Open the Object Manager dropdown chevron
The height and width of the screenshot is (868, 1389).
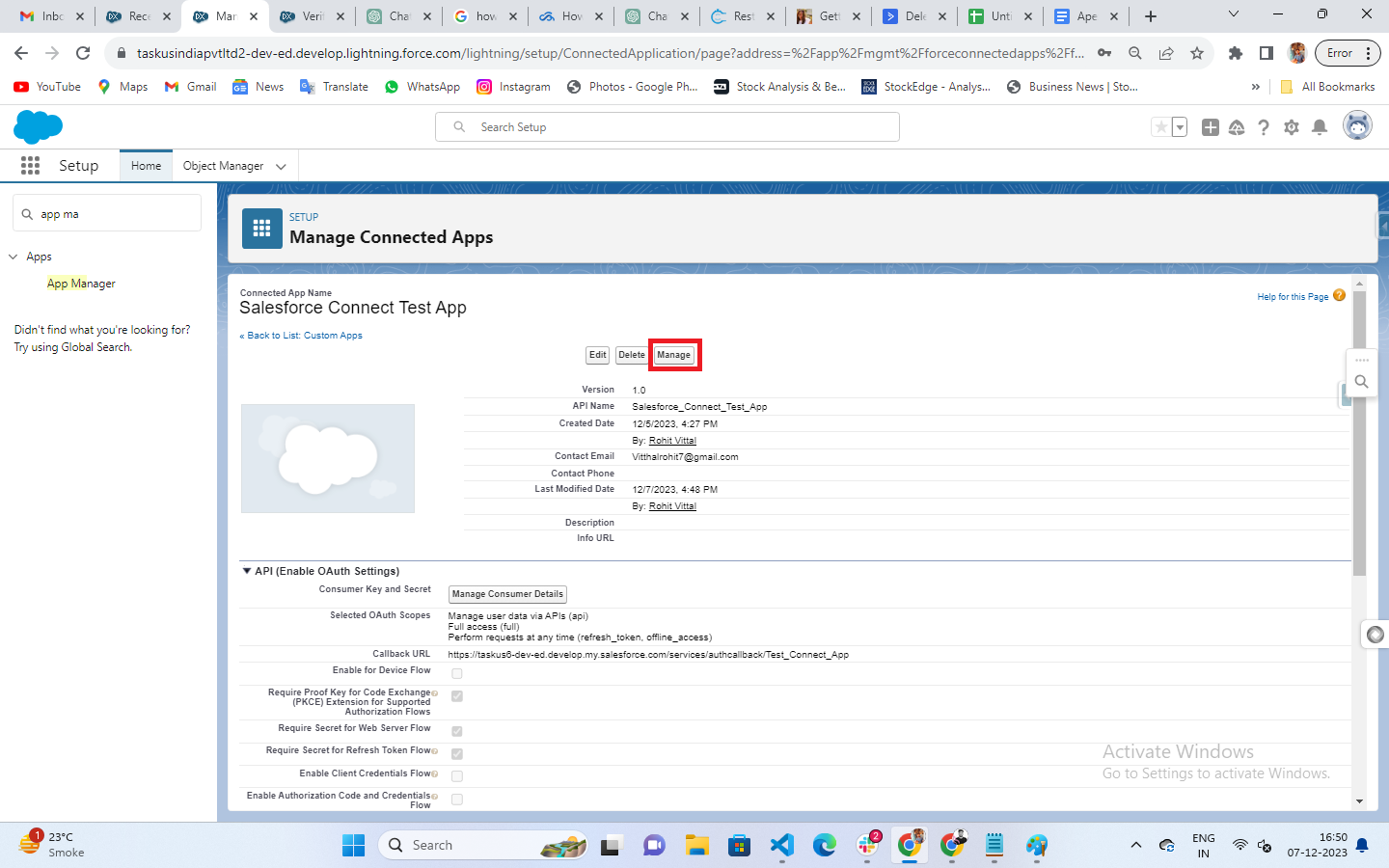pos(281,167)
